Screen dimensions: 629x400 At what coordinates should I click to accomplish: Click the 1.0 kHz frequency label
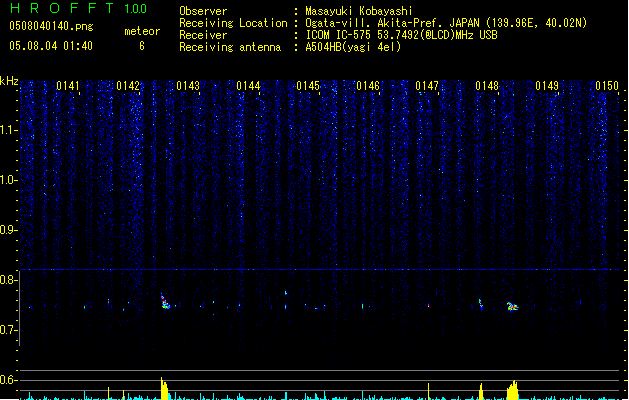coord(8,180)
